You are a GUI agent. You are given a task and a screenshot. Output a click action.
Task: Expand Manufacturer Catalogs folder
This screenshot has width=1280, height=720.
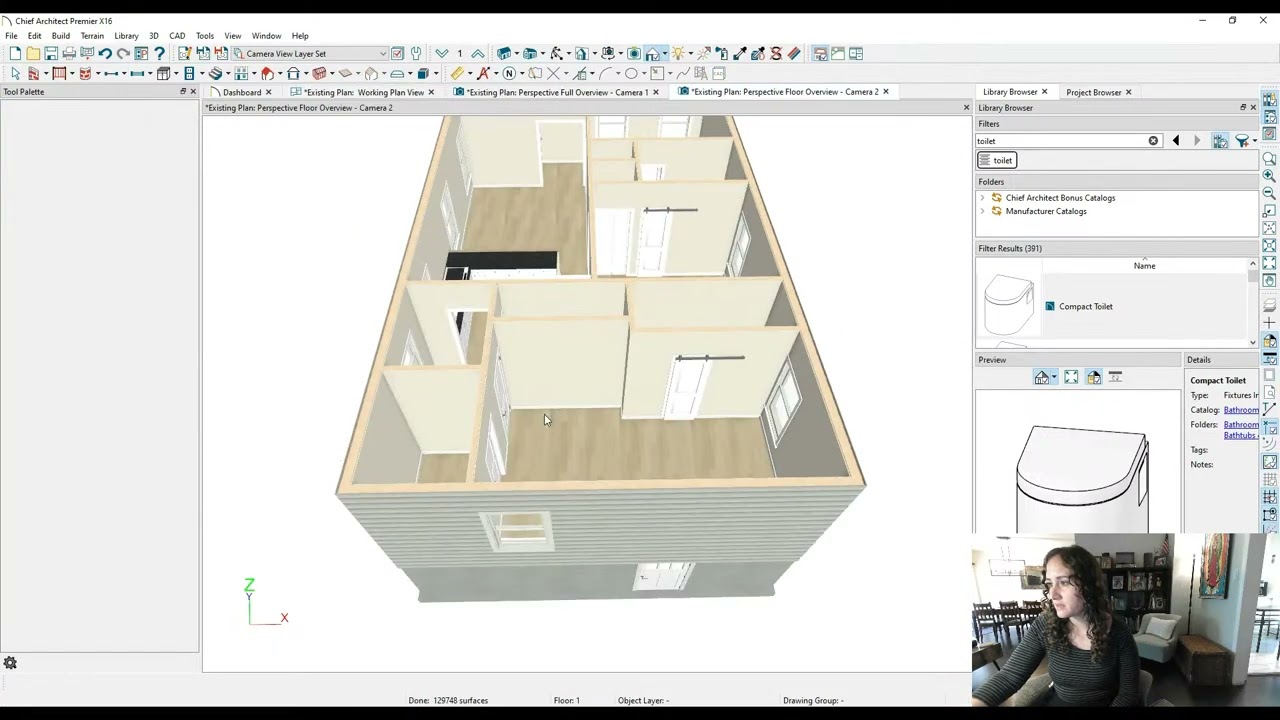(x=982, y=211)
